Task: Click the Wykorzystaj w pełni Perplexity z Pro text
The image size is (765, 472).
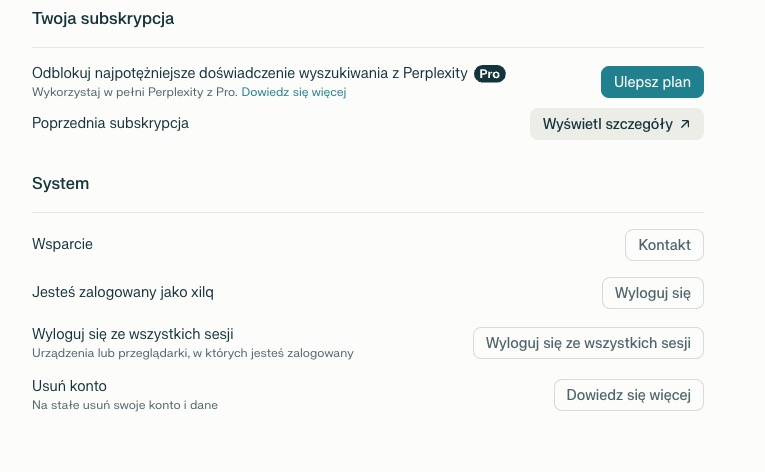Action: click(x=134, y=93)
